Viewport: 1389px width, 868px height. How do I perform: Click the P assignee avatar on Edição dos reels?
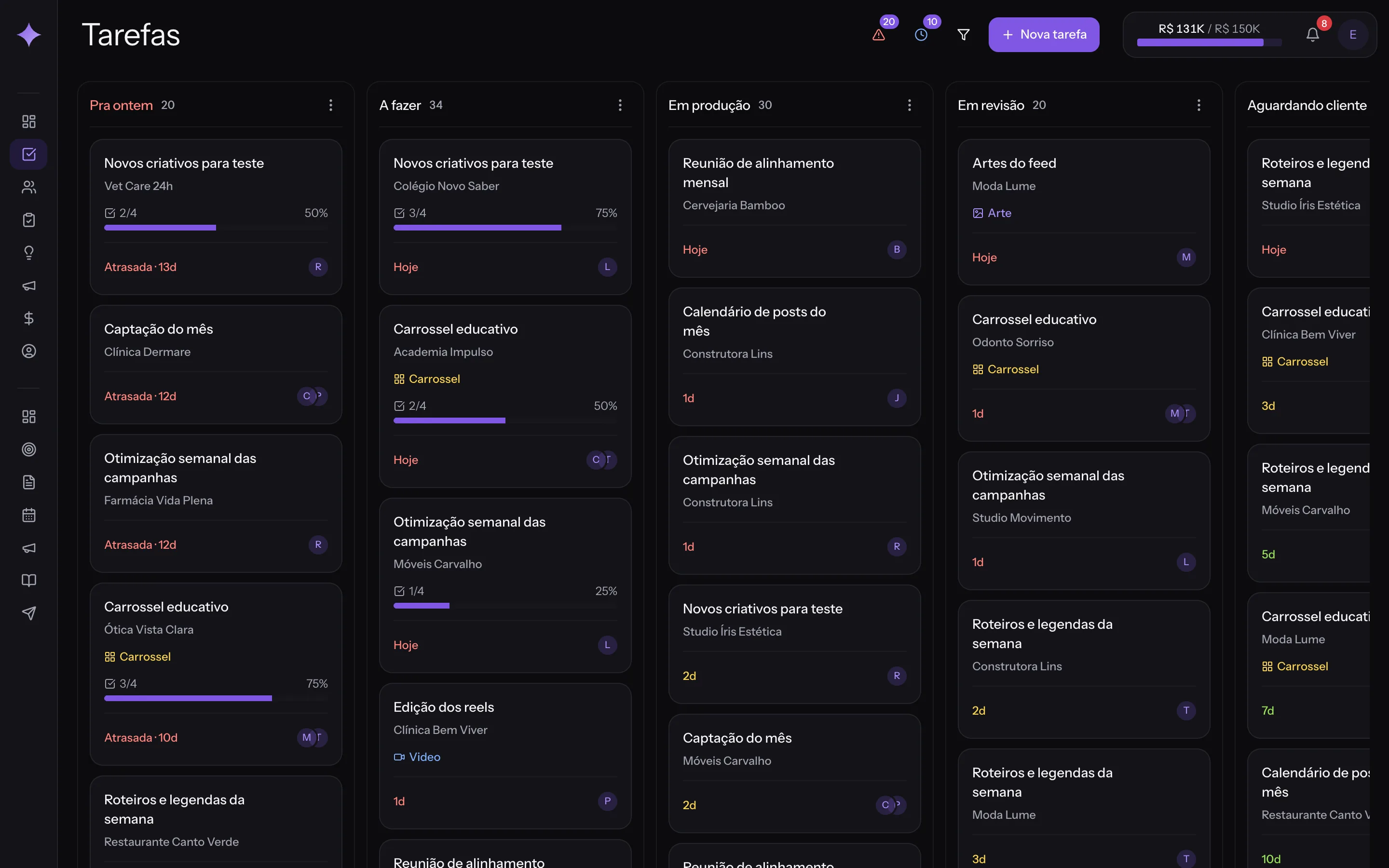point(607,801)
